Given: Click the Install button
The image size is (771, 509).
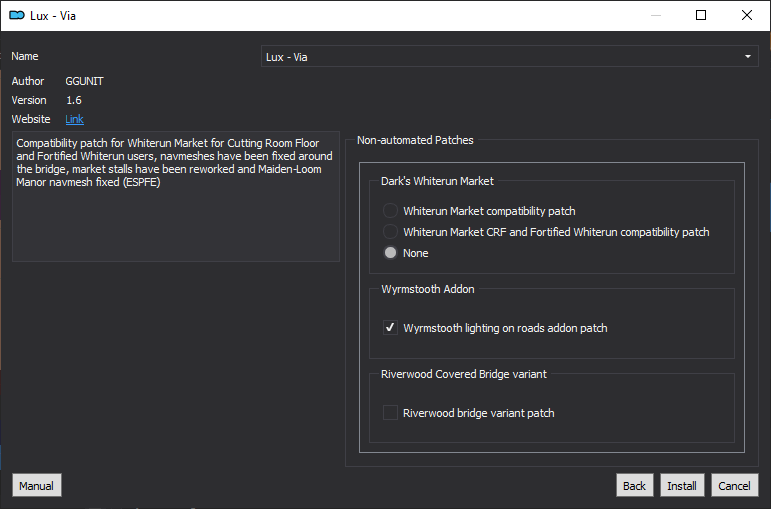Looking at the screenshot, I should pyautogui.click(x=682, y=485).
